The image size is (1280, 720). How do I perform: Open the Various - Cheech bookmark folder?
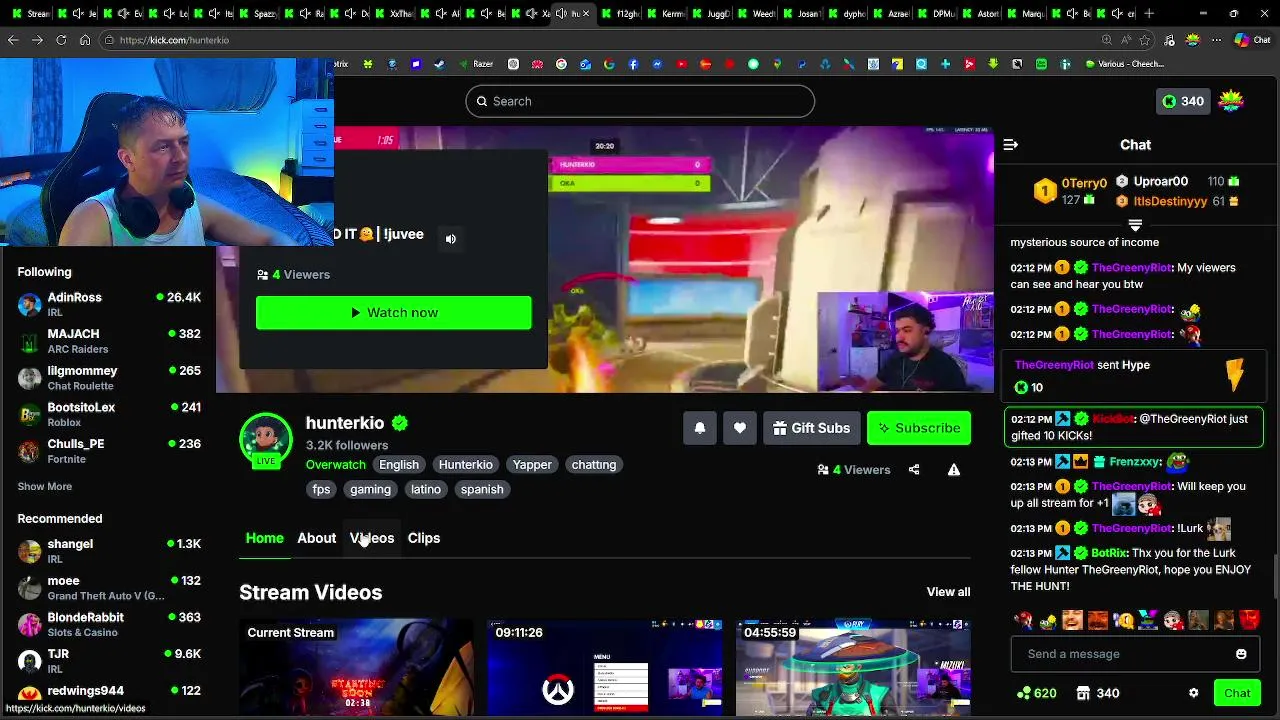pyautogui.click(x=1125, y=64)
